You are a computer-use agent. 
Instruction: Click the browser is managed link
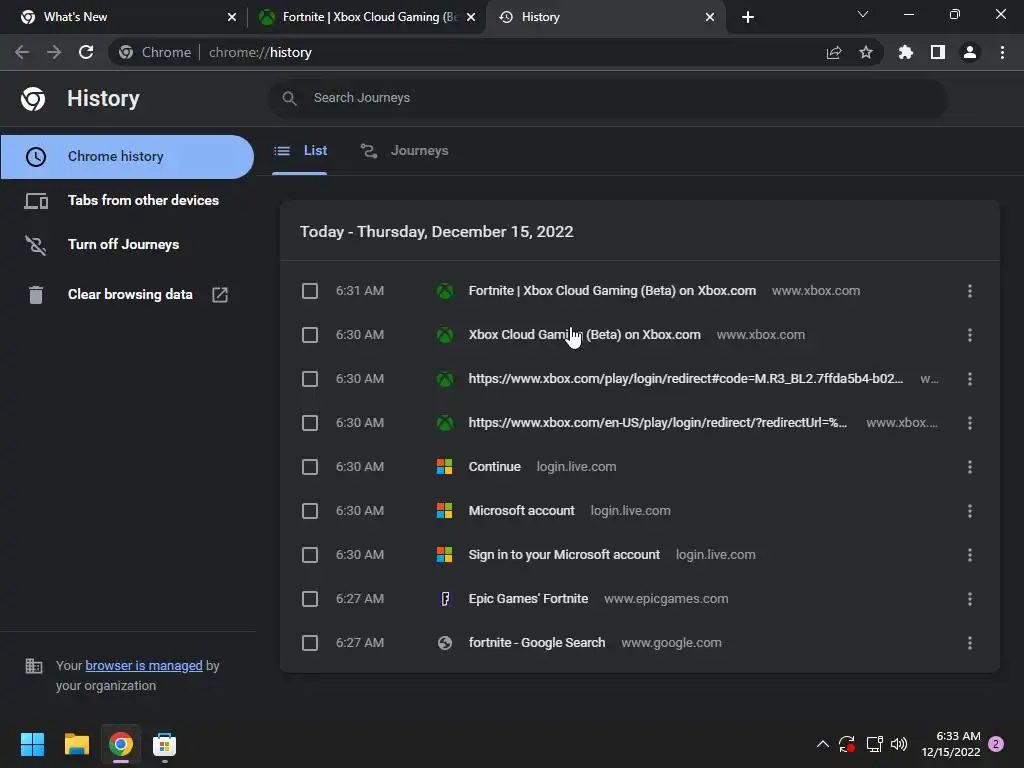point(144,665)
